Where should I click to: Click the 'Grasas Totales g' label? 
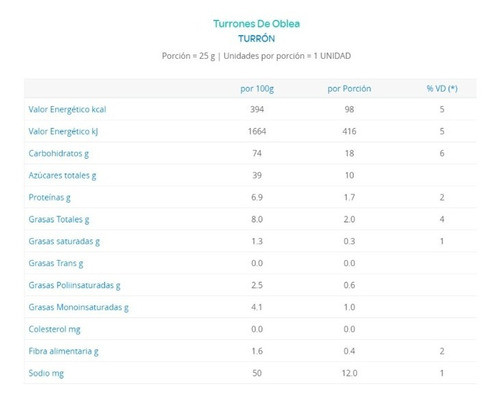click(x=59, y=220)
